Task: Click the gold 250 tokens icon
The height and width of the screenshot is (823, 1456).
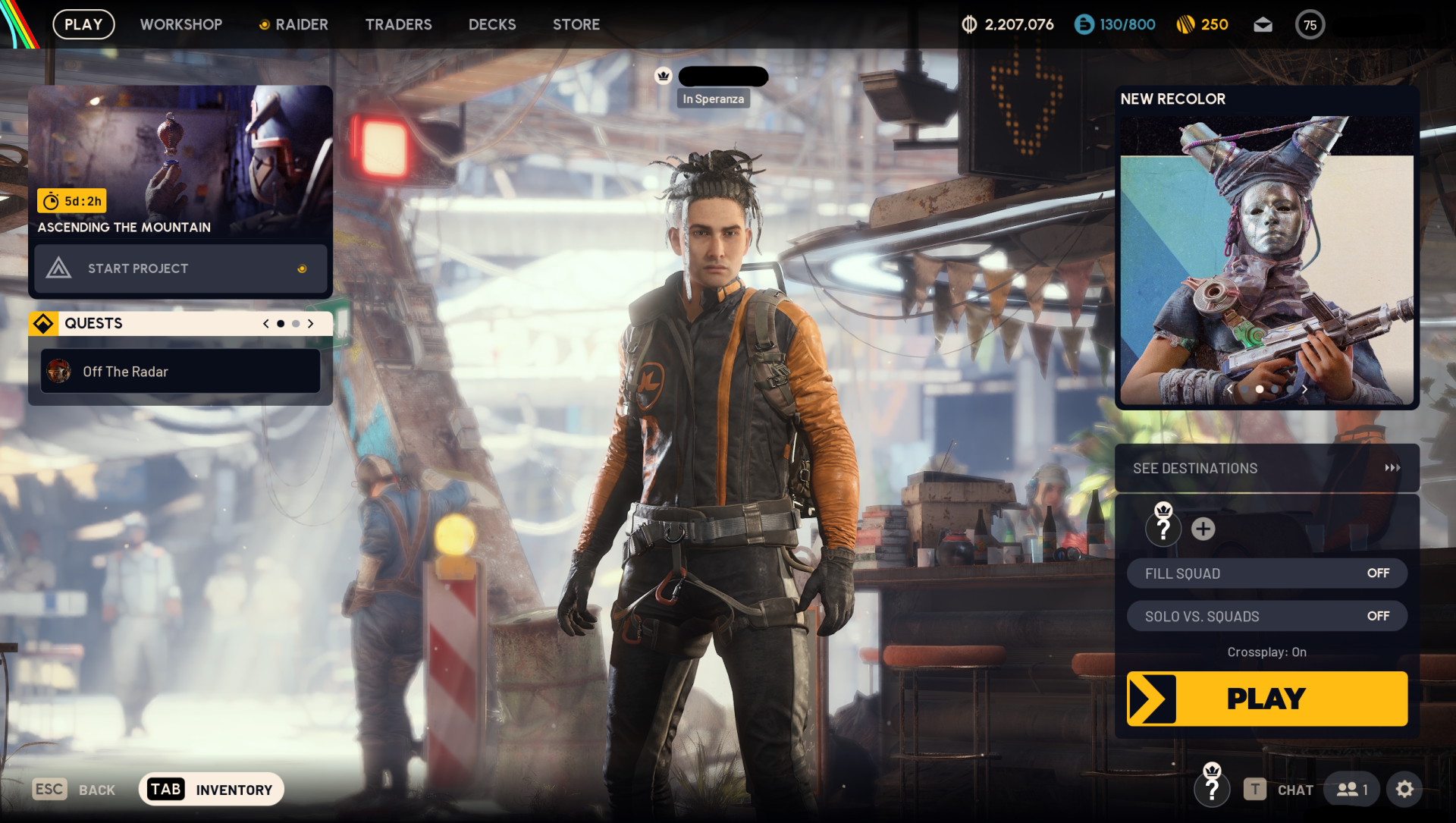Action: click(1185, 25)
